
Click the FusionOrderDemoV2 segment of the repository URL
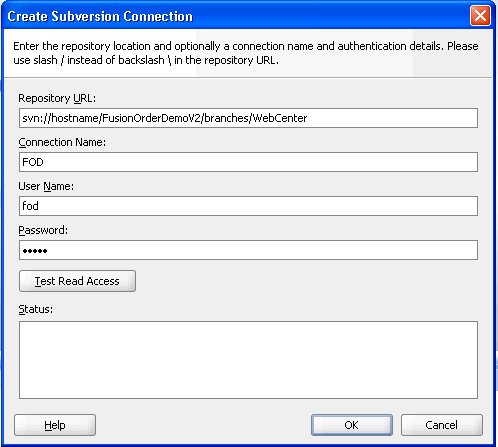(151, 118)
